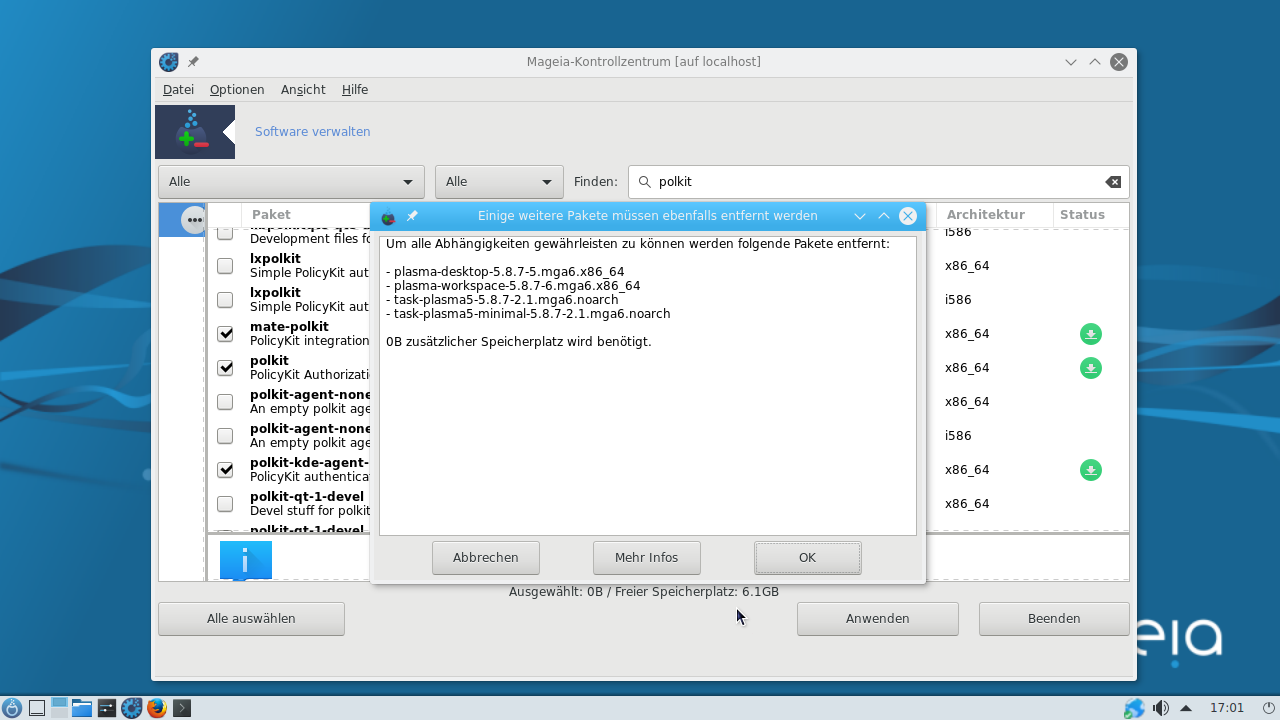Clear the search field with the backspace icon
The width and height of the screenshot is (1280, 720).
pos(1113,182)
